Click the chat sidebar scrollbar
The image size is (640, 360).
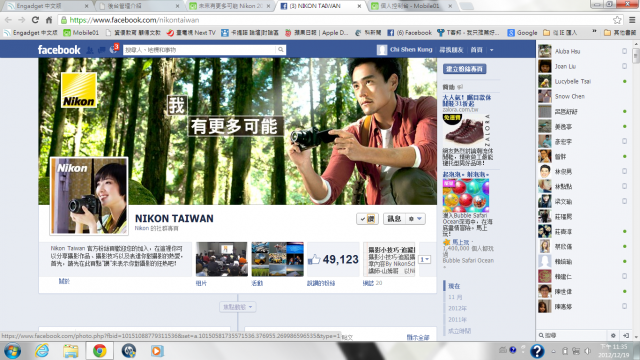point(636,56)
